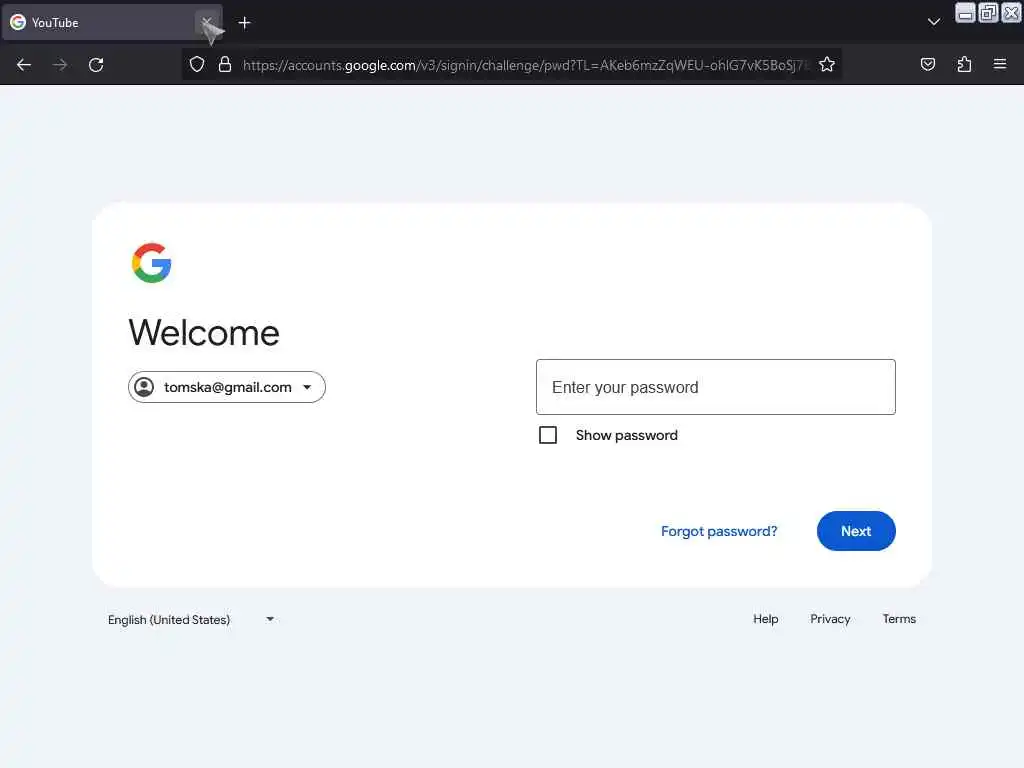Screen dimensions: 1024x768
Task: Click the Google logo
Action: click(x=152, y=263)
